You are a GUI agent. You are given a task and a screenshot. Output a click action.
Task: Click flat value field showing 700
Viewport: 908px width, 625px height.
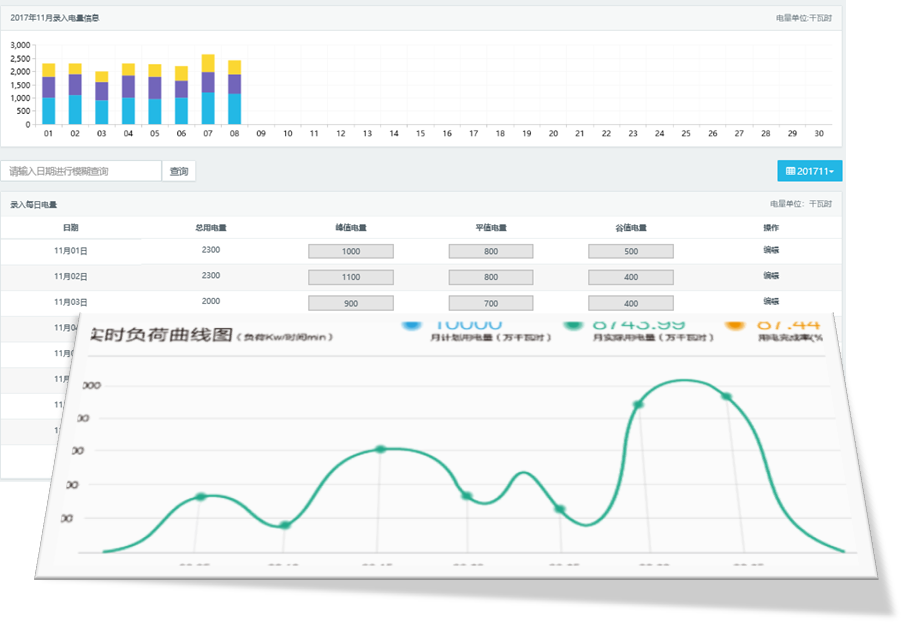(x=491, y=303)
